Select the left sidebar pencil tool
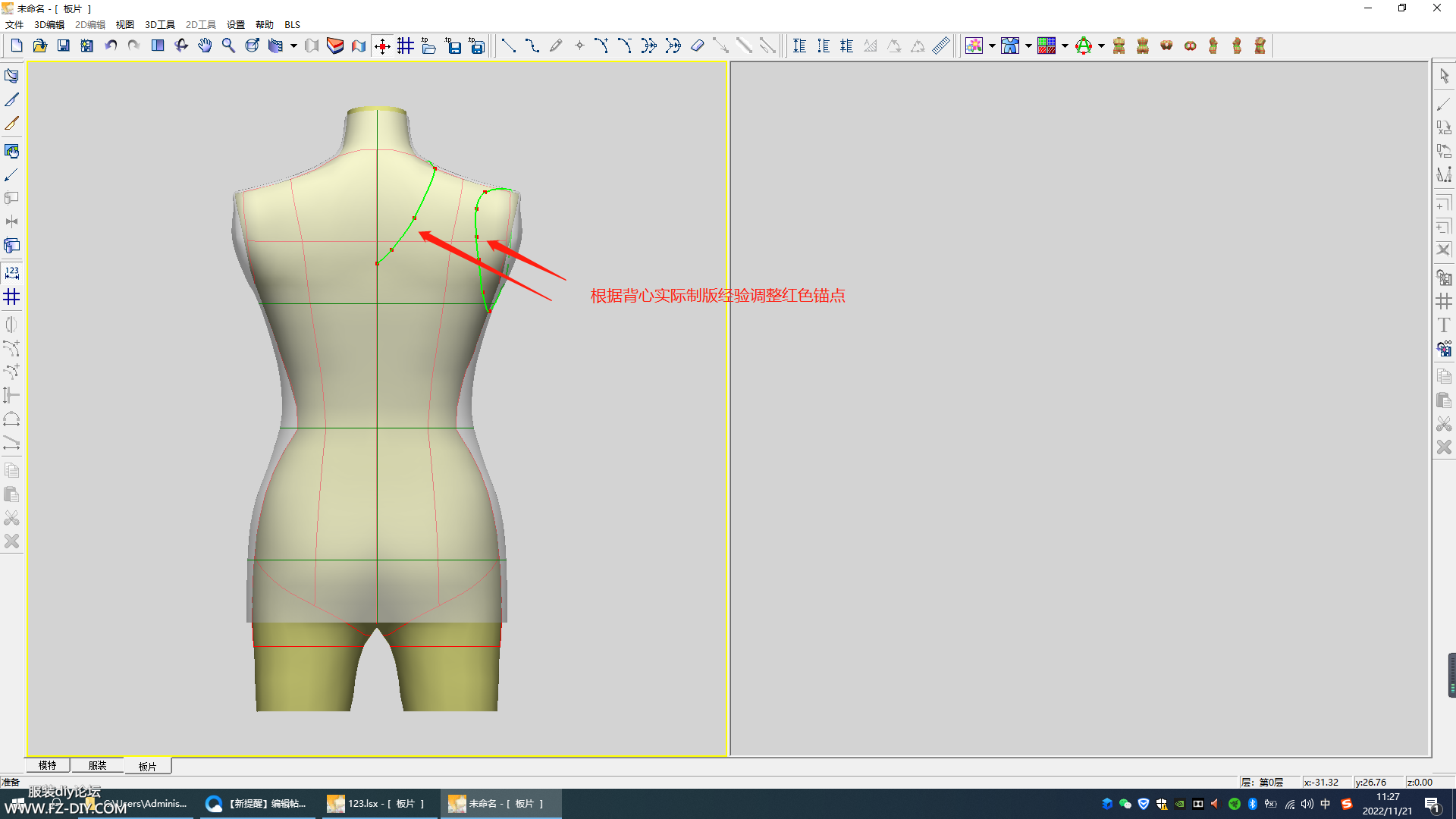1456x819 pixels. 12,100
